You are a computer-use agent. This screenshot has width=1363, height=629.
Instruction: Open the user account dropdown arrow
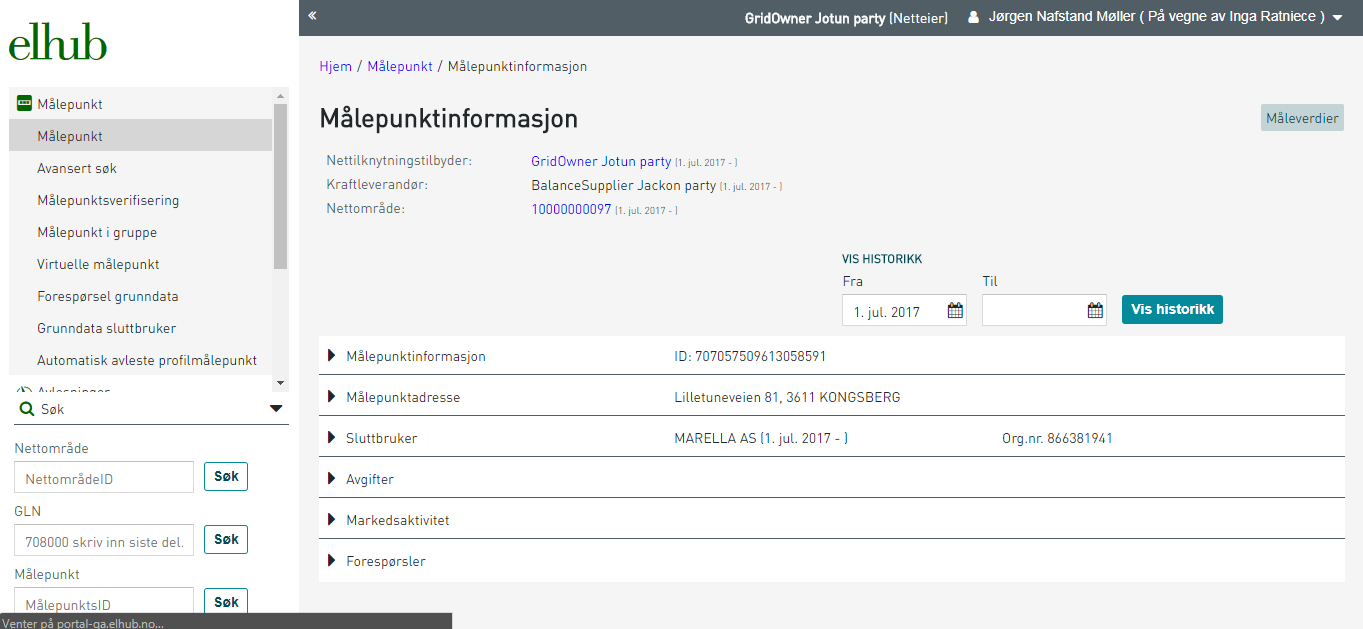tap(1337, 18)
